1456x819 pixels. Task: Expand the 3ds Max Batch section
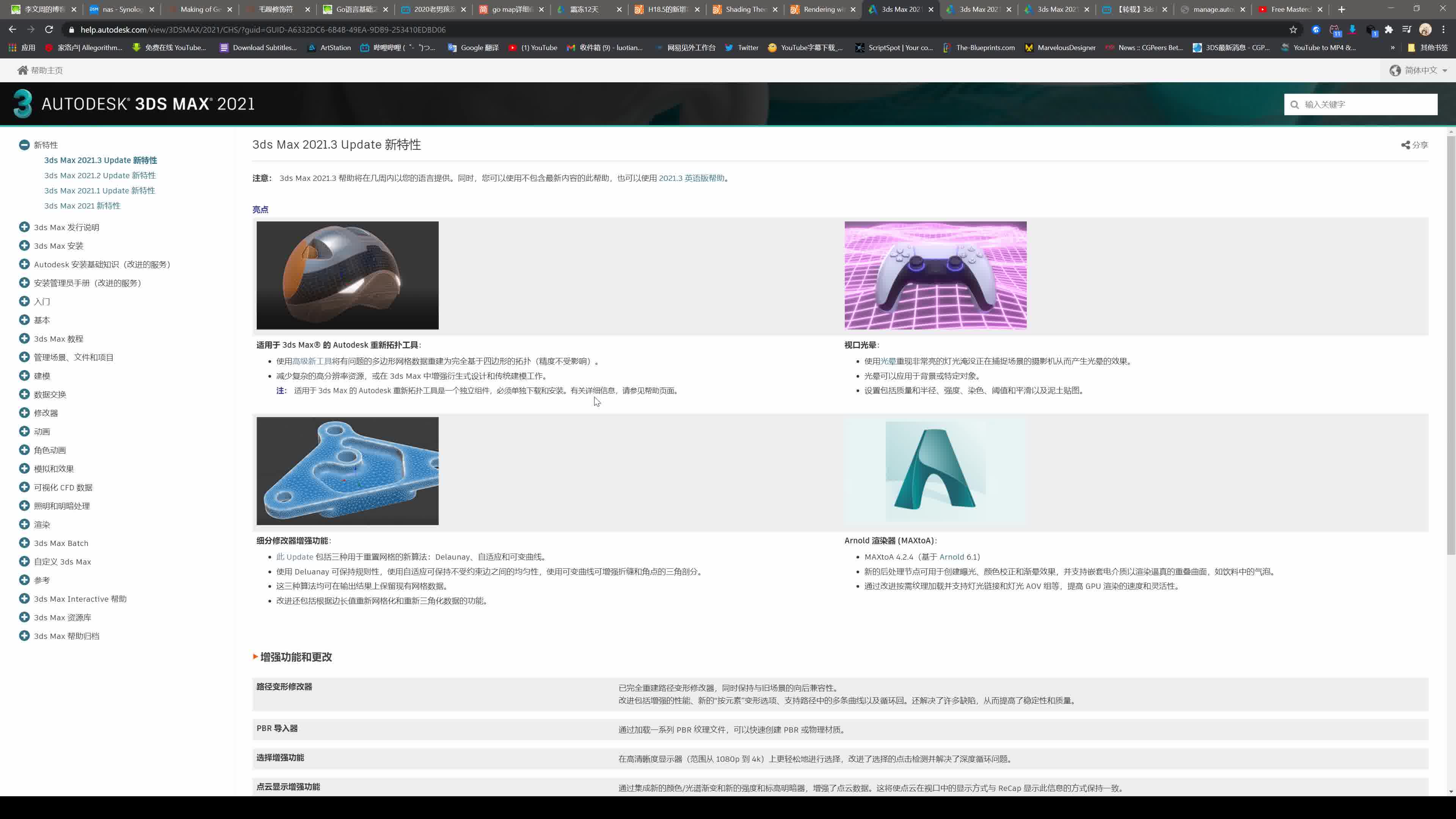(24, 543)
